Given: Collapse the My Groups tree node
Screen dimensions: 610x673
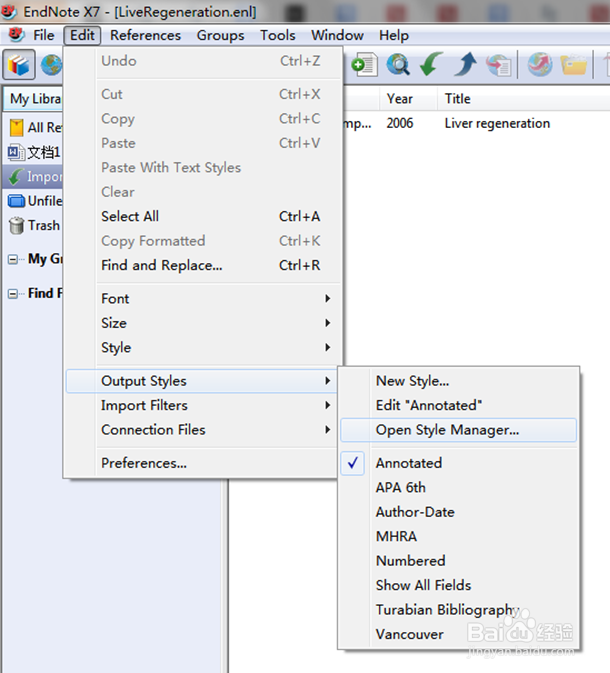Looking at the screenshot, I should pyautogui.click(x=13, y=259).
